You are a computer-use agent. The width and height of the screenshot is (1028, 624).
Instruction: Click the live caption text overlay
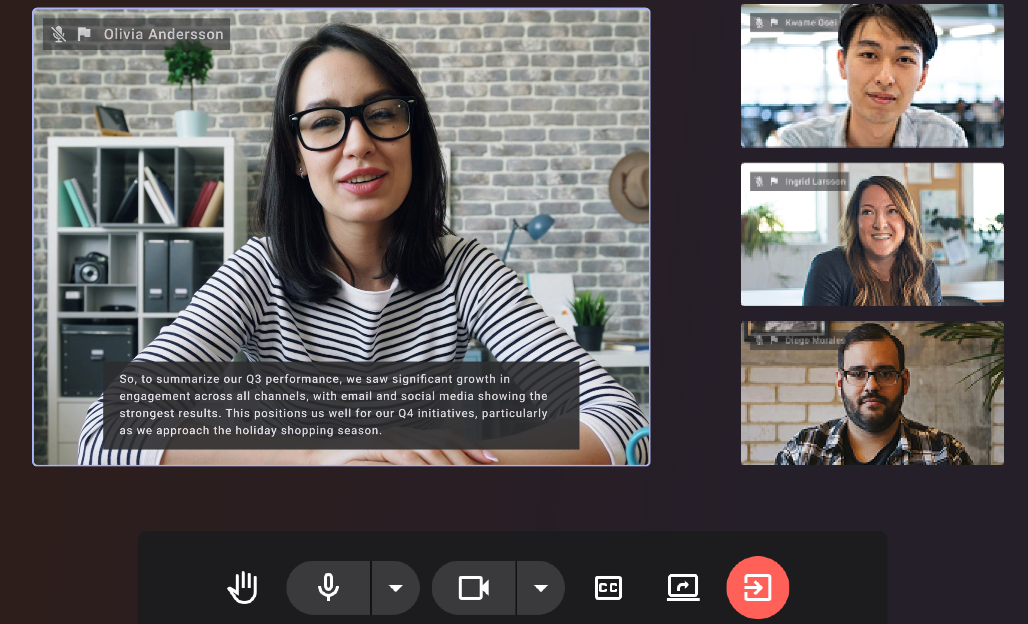341,405
